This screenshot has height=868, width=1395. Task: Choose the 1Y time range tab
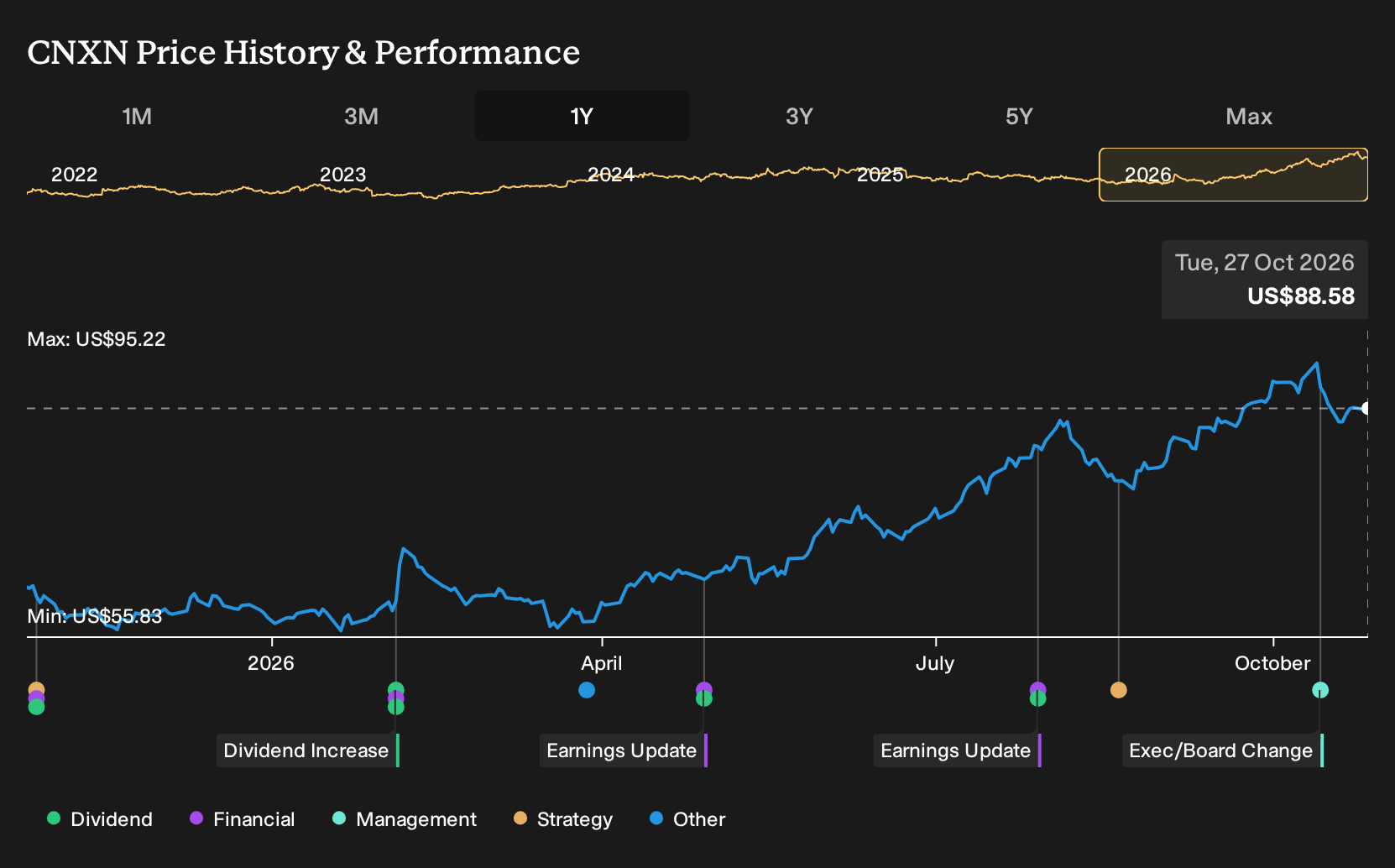tap(583, 116)
